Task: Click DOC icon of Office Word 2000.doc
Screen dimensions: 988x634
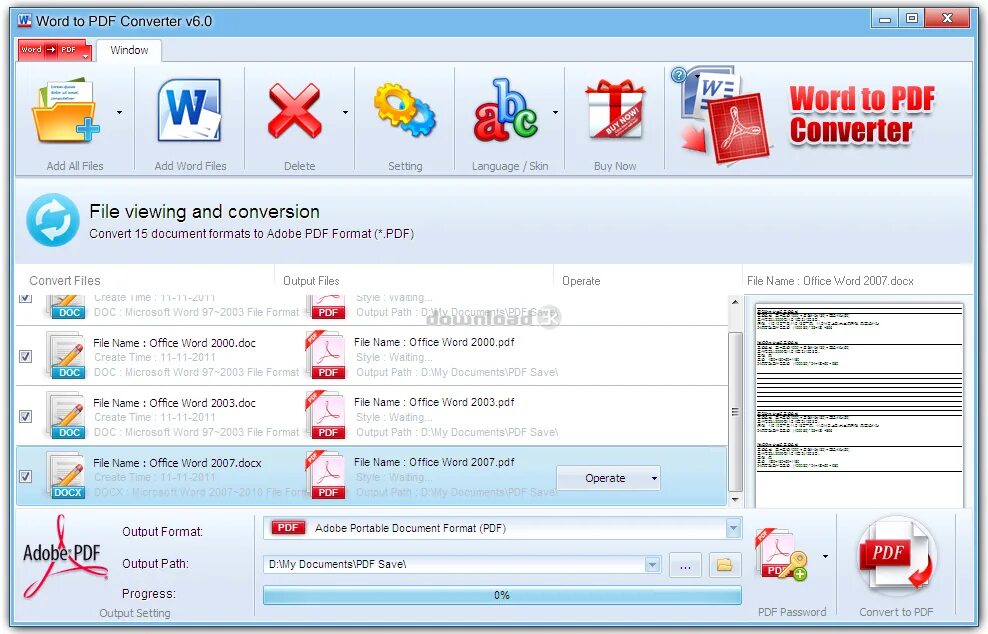Action: [66, 355]
